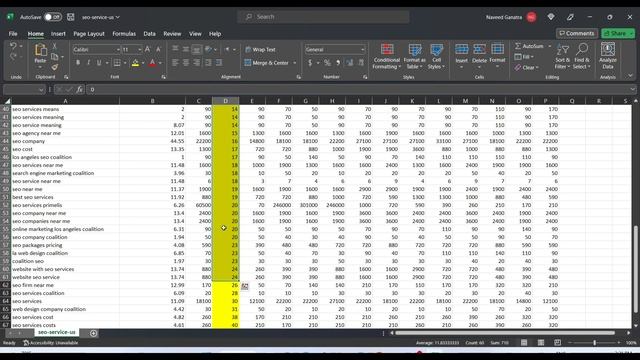The image size is (640, 360).
Task: Adjust the zoom slider in status bar
Action: click(595, 343)
